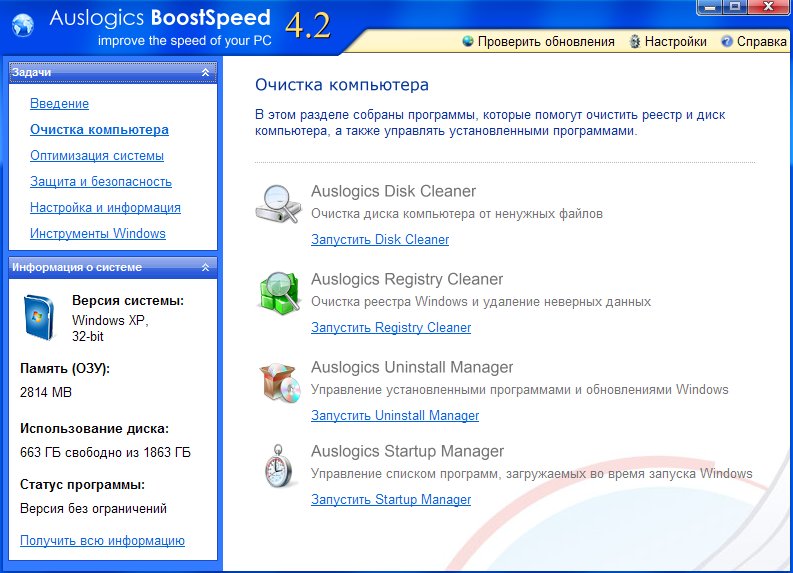Open the Настройки menu item
Viewport: 793px width, 573px height.
(676, 41)
